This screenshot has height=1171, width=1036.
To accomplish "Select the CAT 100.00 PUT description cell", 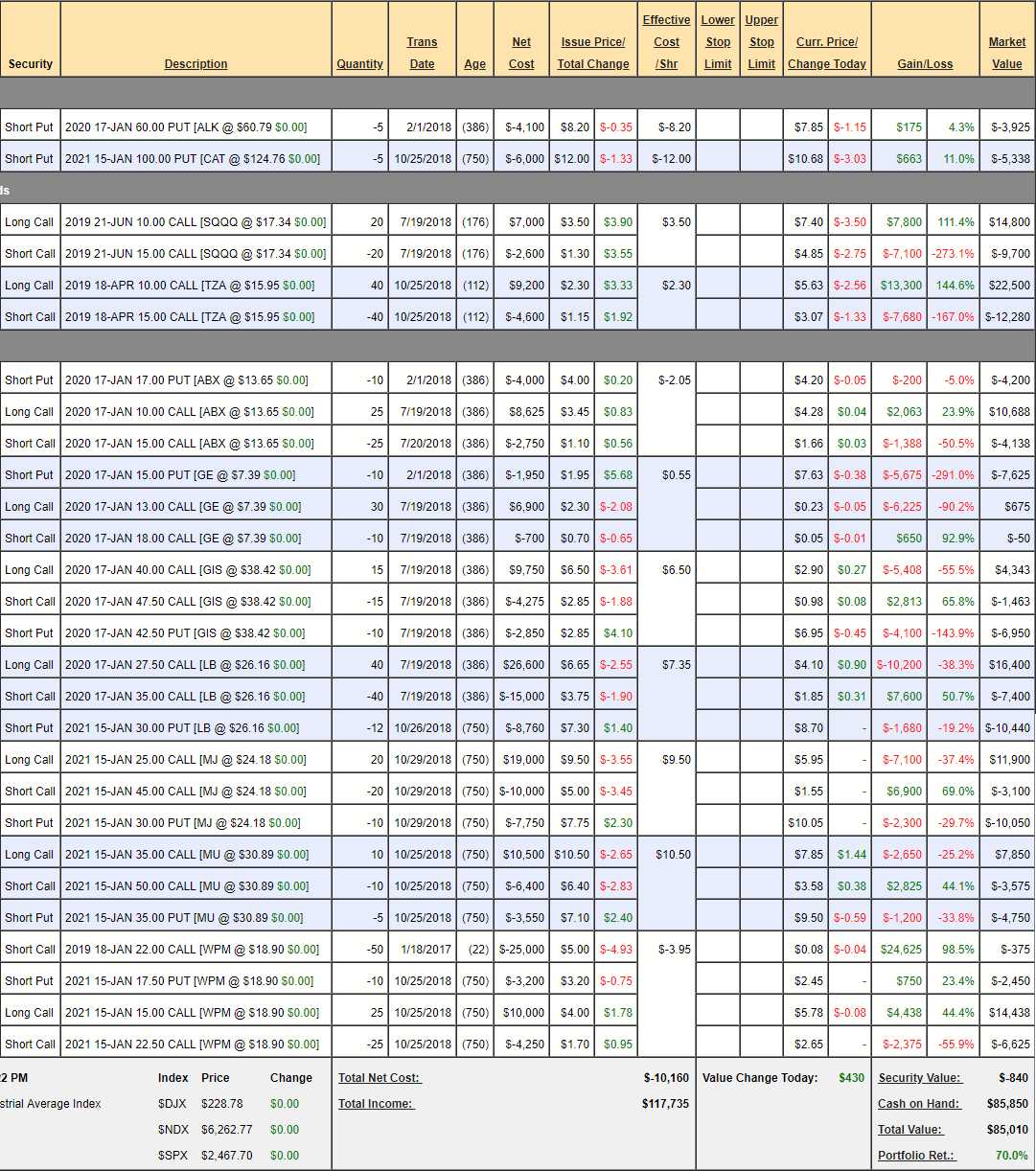I will click(x=192, y=159).
